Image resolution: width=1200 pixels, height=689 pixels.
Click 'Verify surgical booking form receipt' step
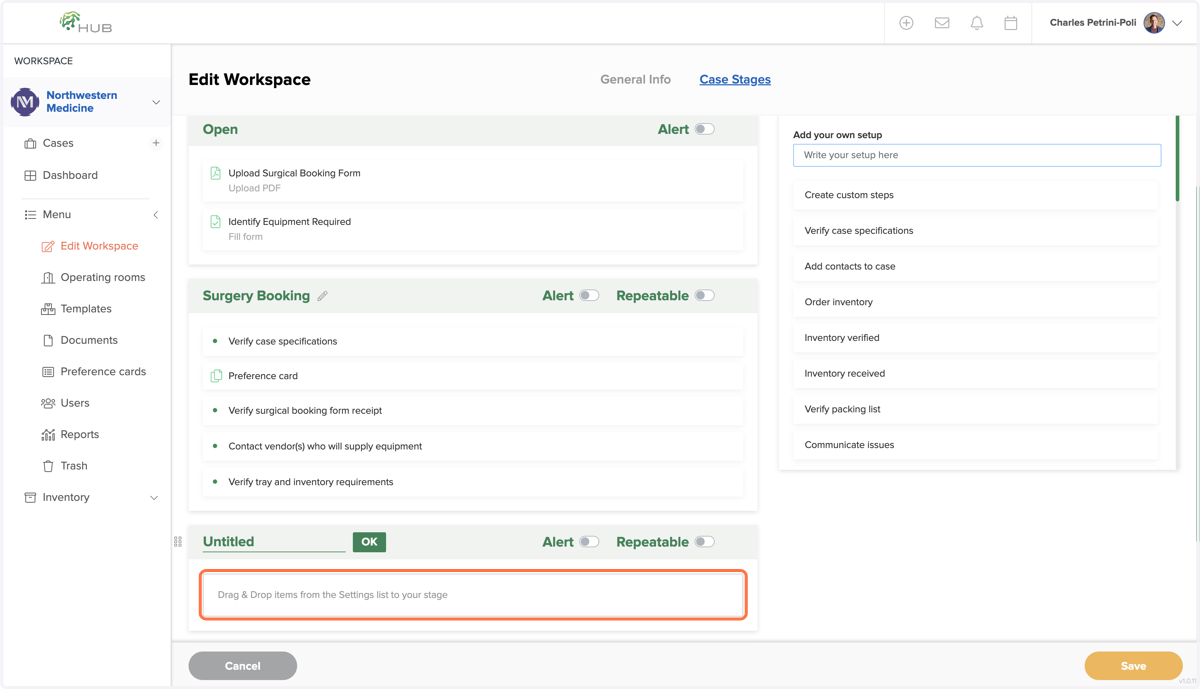point(473,411)
